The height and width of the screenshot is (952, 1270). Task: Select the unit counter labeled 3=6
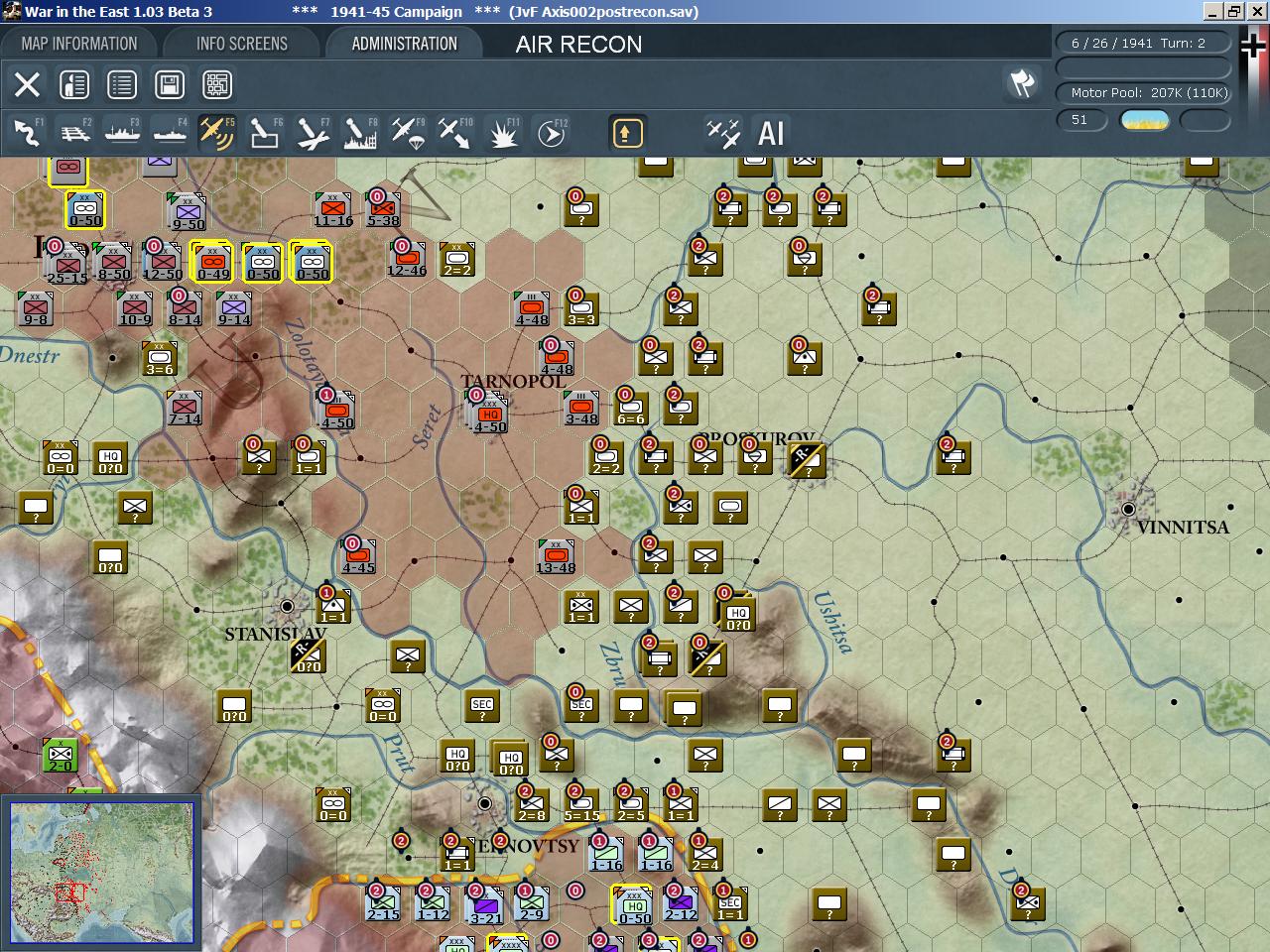tap(160, 358)
